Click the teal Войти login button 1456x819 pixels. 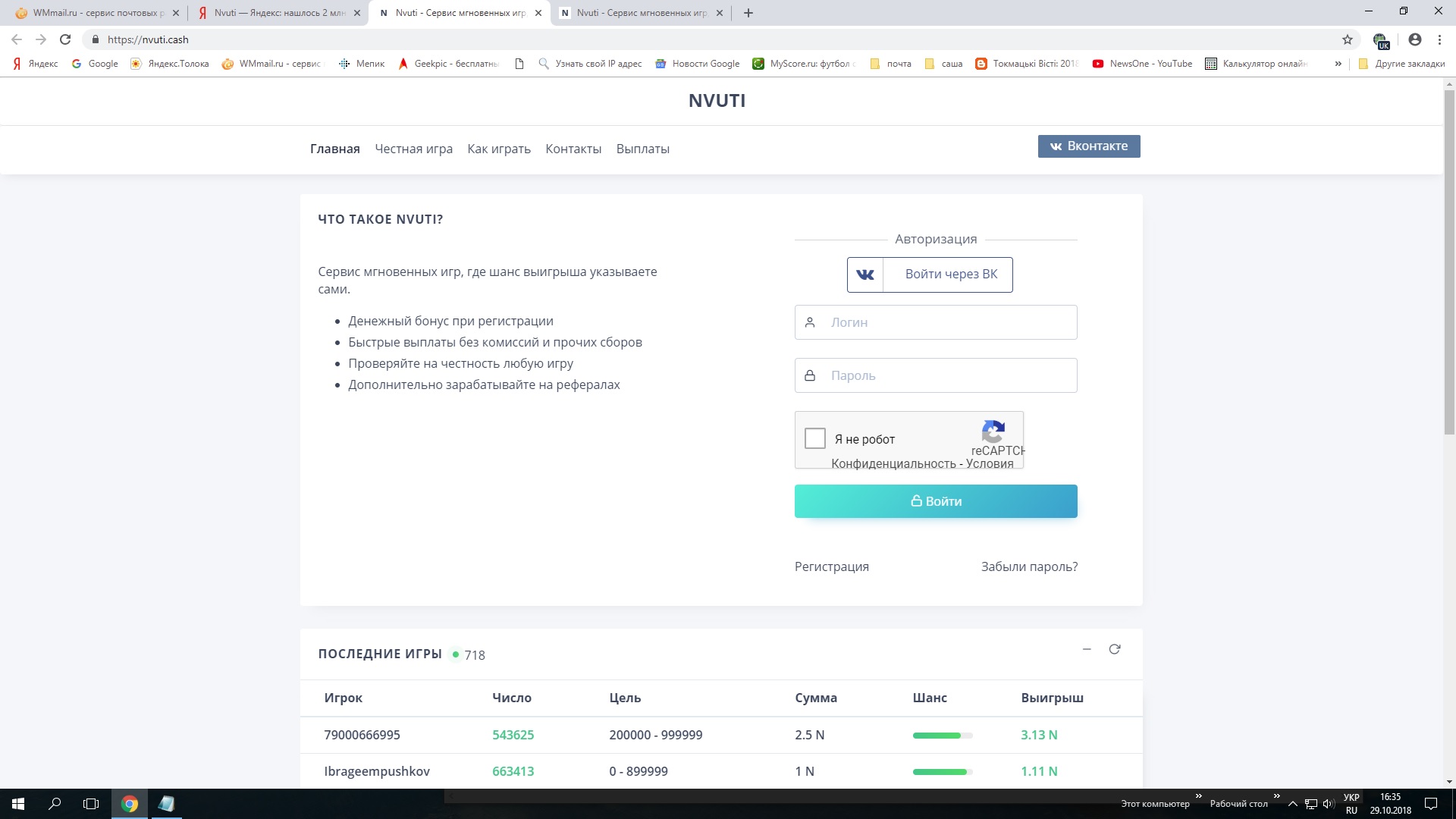[x=936, y=501]
